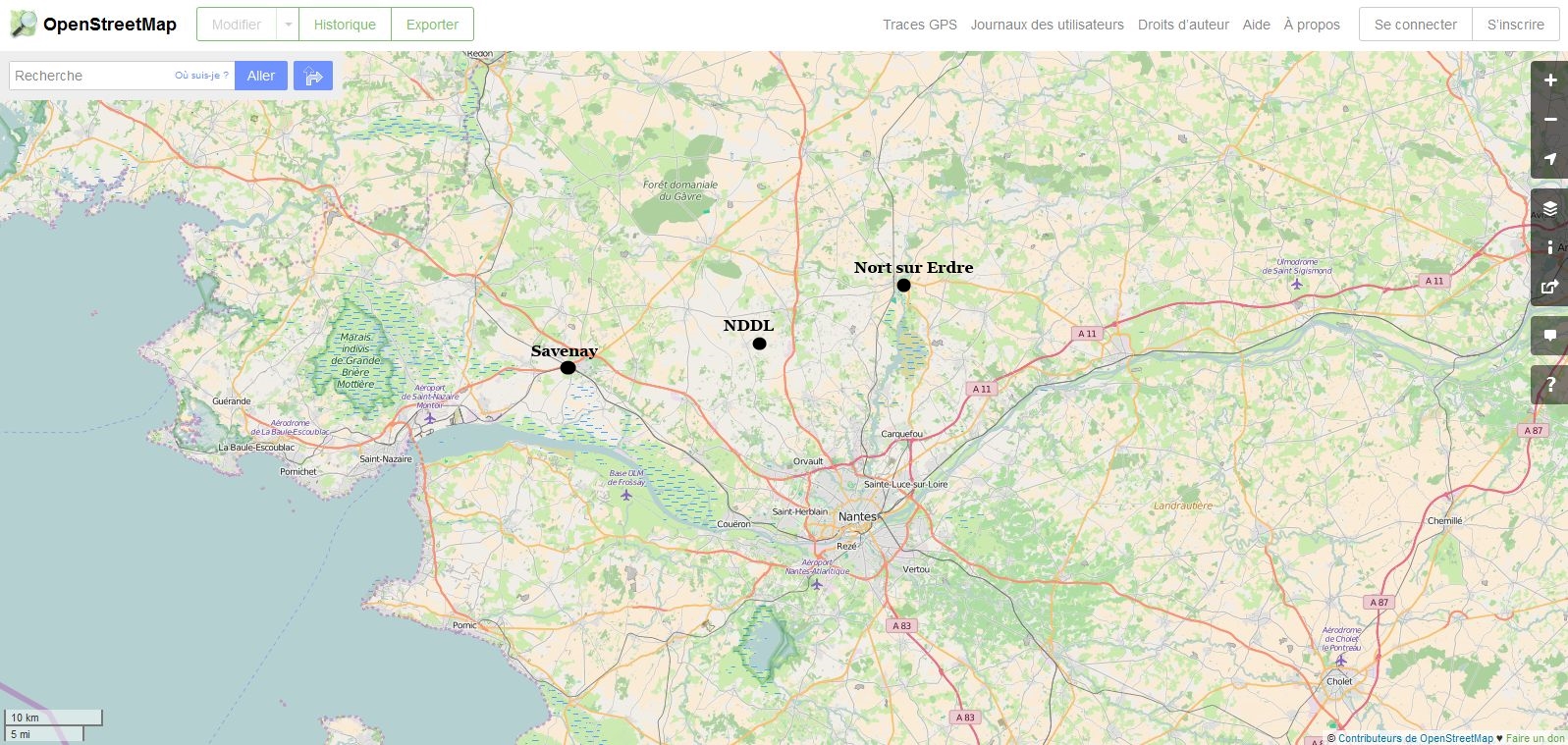Open the Historique tab
This screenshot has width=1568, height=745.
tap(345, 25)
